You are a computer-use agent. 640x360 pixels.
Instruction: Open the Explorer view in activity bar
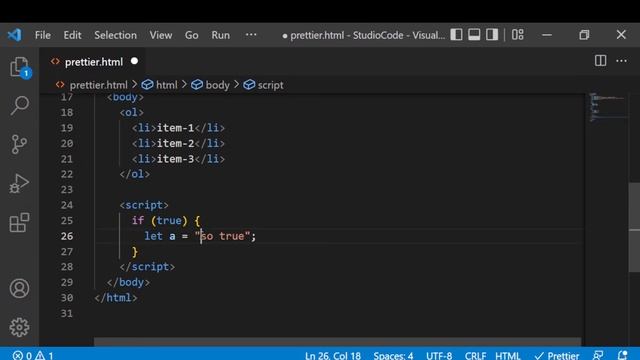pyautogui.click(x=19, y=67)
